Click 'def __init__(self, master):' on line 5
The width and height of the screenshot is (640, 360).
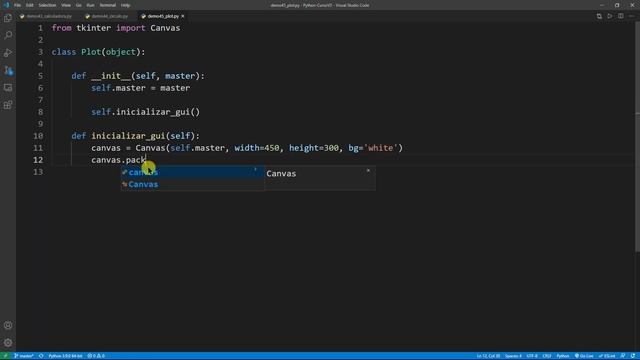(x=138, y=76)
